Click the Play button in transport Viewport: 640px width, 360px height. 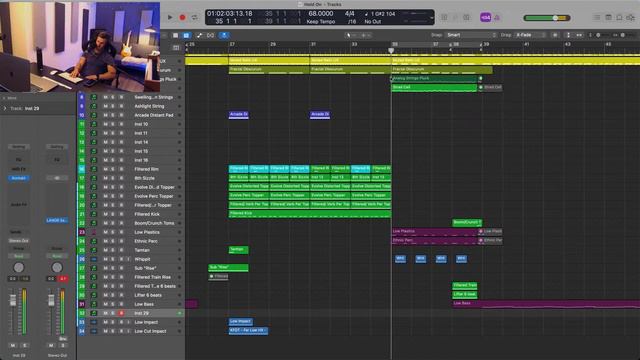pos(170,18)
